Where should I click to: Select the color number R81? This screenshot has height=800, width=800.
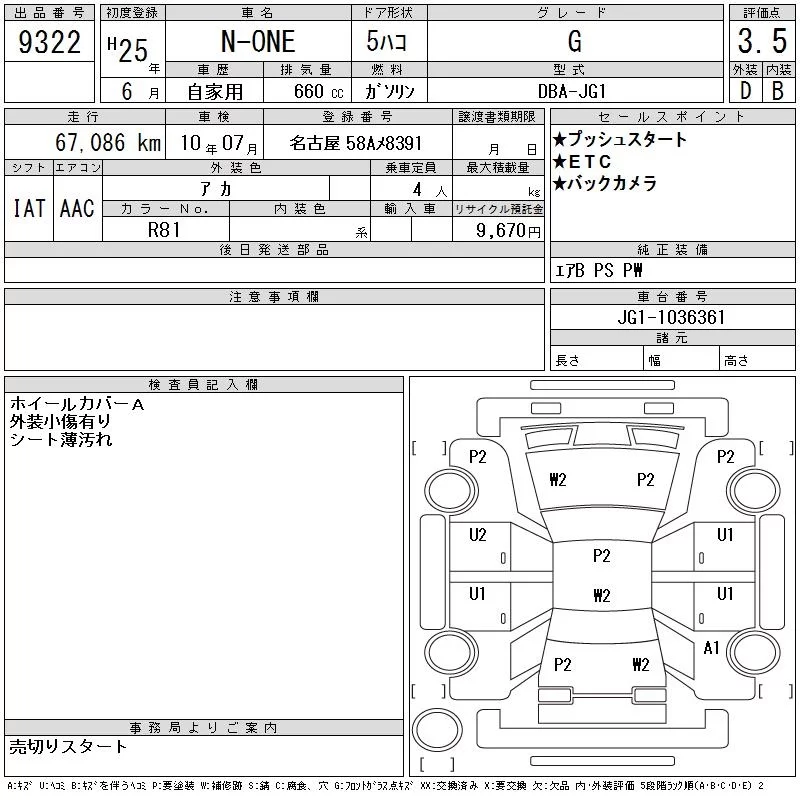164,230
